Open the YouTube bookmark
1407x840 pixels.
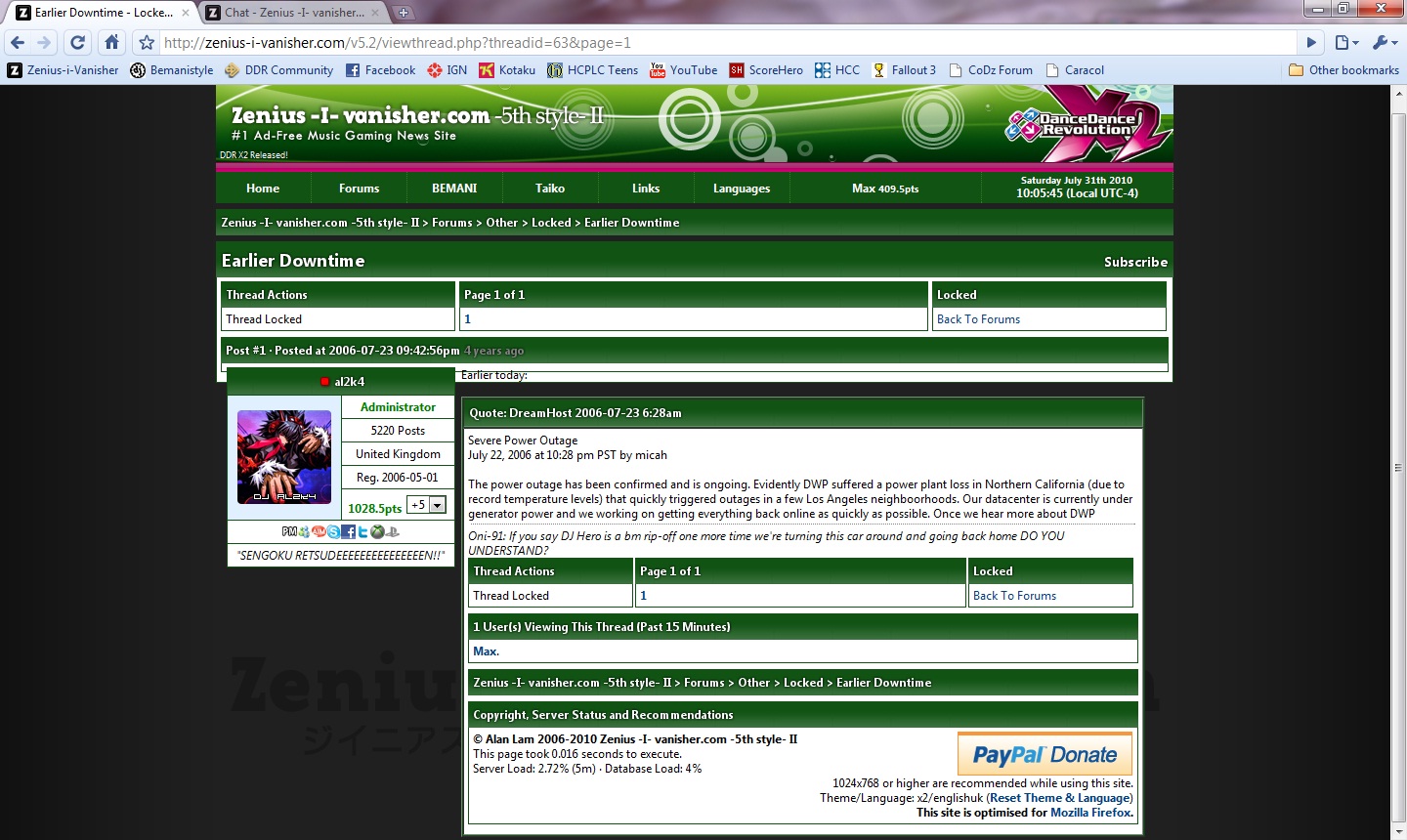click(x=684, y=70)
